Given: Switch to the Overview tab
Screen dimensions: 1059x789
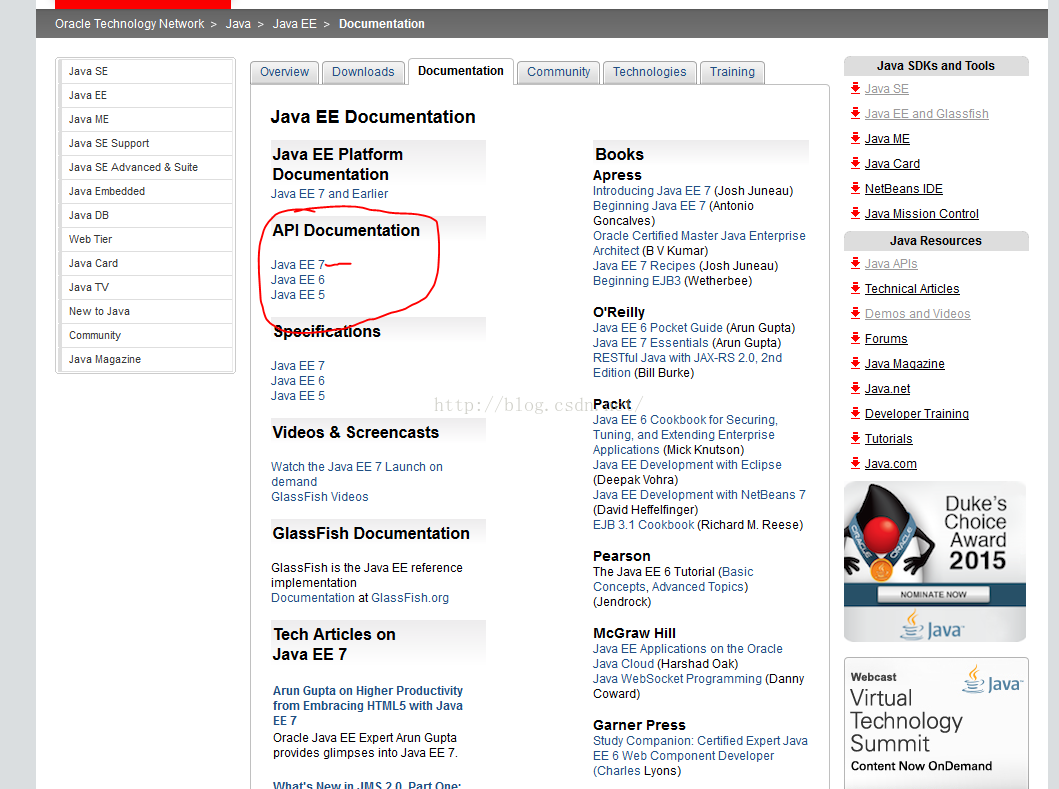Looking at the screenshot, I should pos(284,72).
